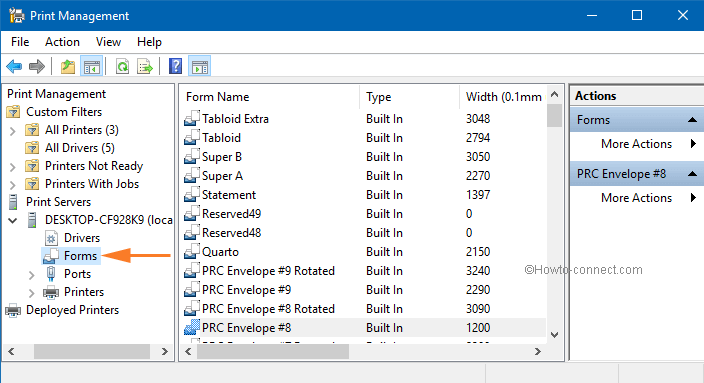This screenshot has height=383, width=704.
Task: Click the Printers printer icon in tree
Action: click(x=51, y=292)
